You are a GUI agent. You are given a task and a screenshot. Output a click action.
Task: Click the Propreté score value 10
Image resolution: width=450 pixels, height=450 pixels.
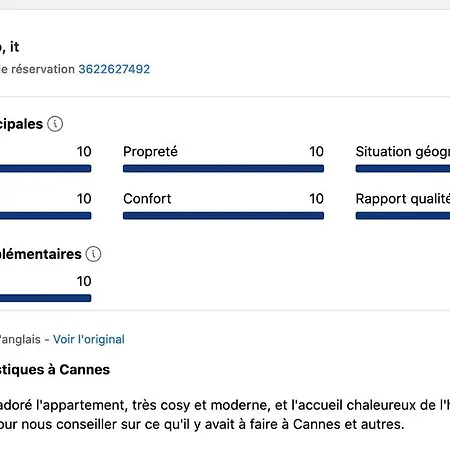(316, 152)
